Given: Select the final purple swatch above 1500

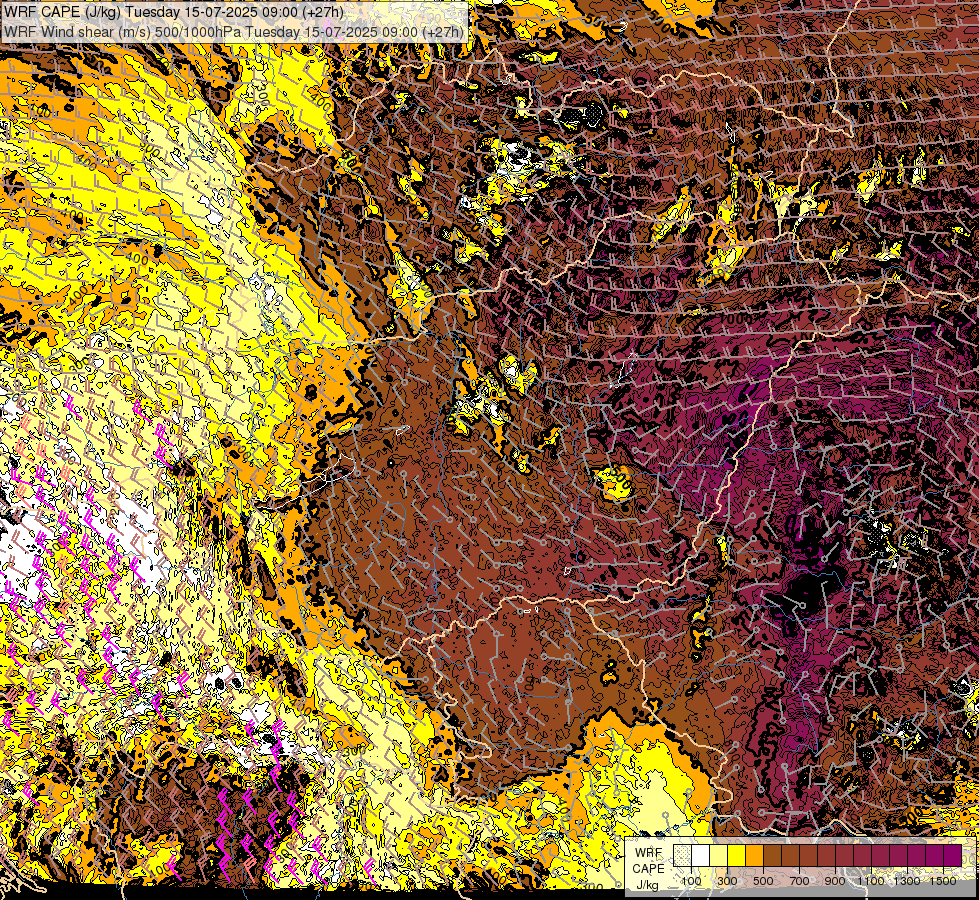Looking at the screenshot, I should (x=953, y=855).
